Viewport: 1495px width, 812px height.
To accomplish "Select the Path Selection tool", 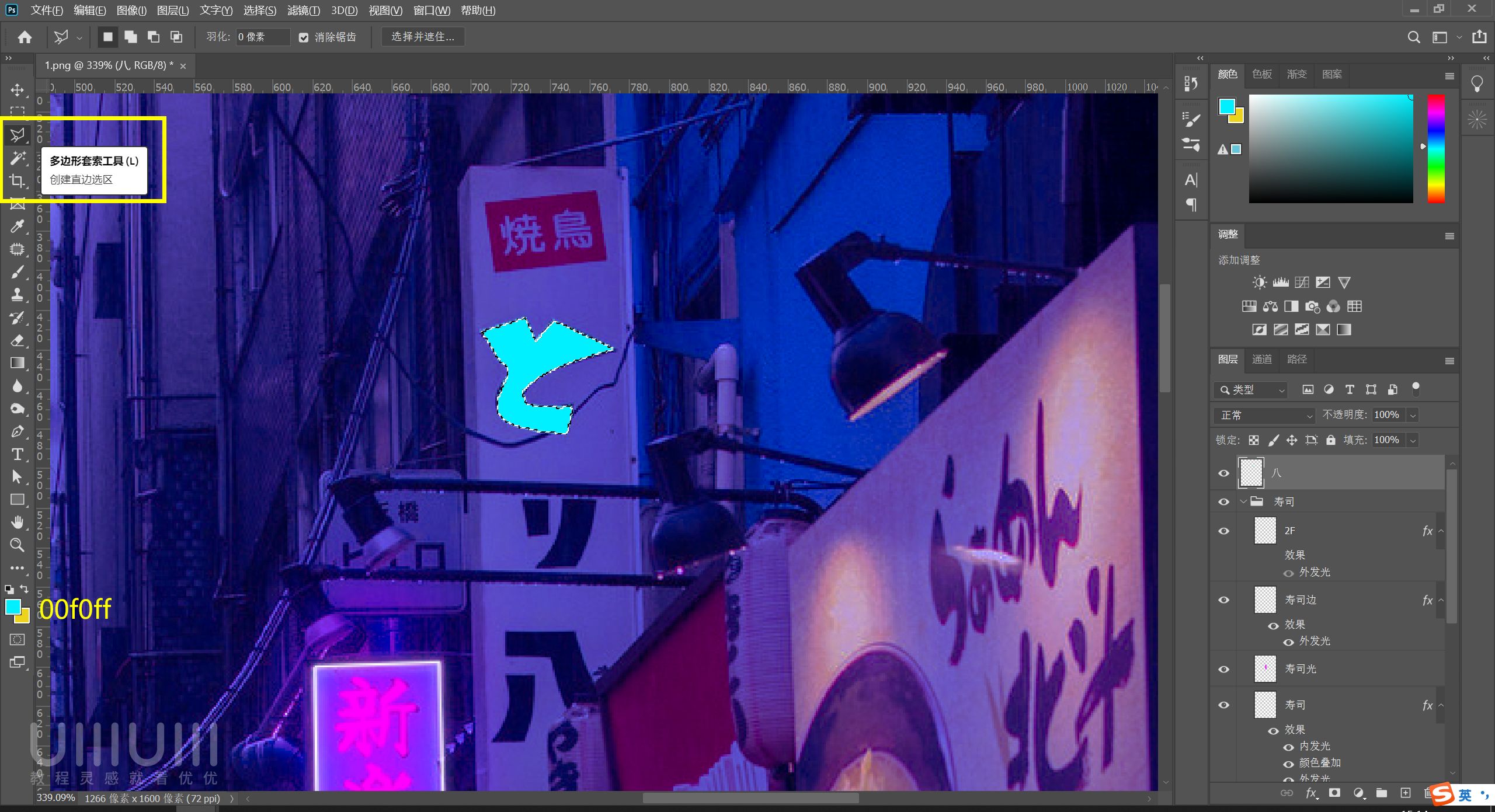I will click(x=18, y=477).
